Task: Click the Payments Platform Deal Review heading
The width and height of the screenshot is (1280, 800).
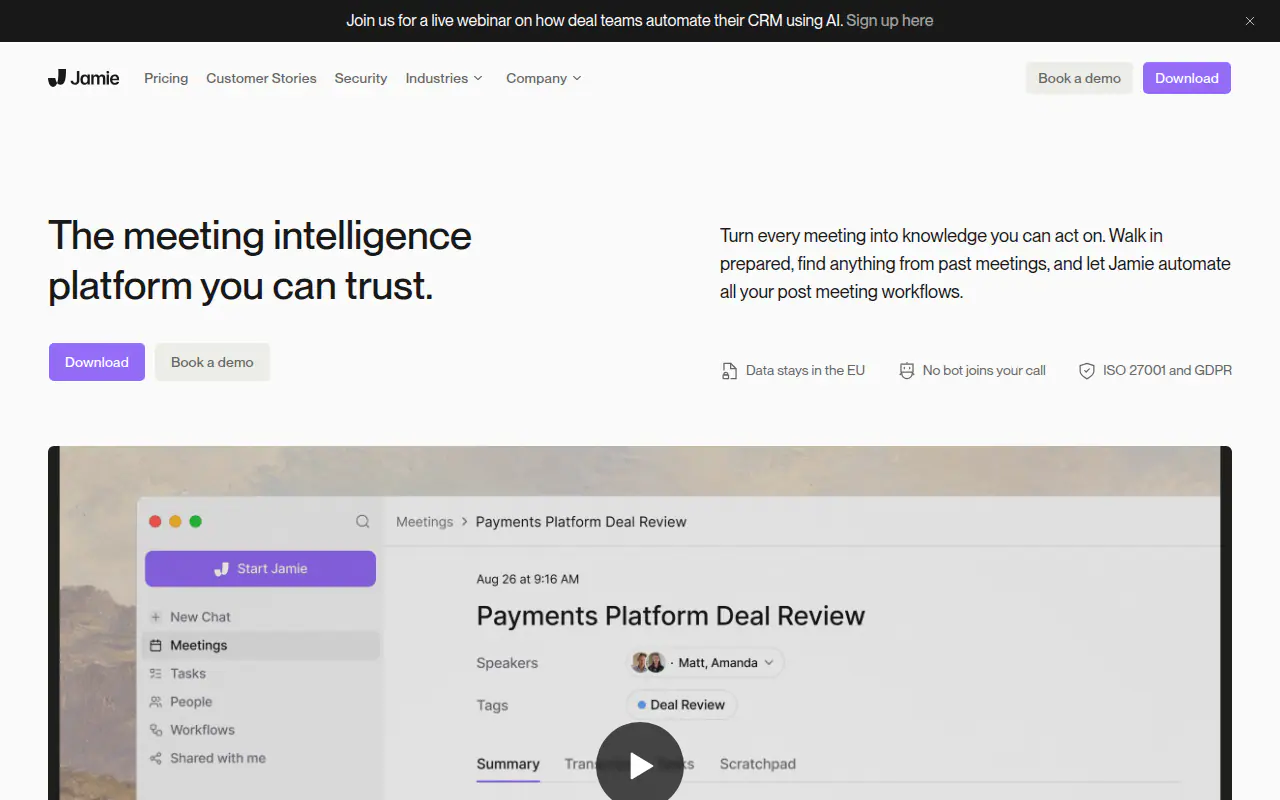Action: pos(671,615)
